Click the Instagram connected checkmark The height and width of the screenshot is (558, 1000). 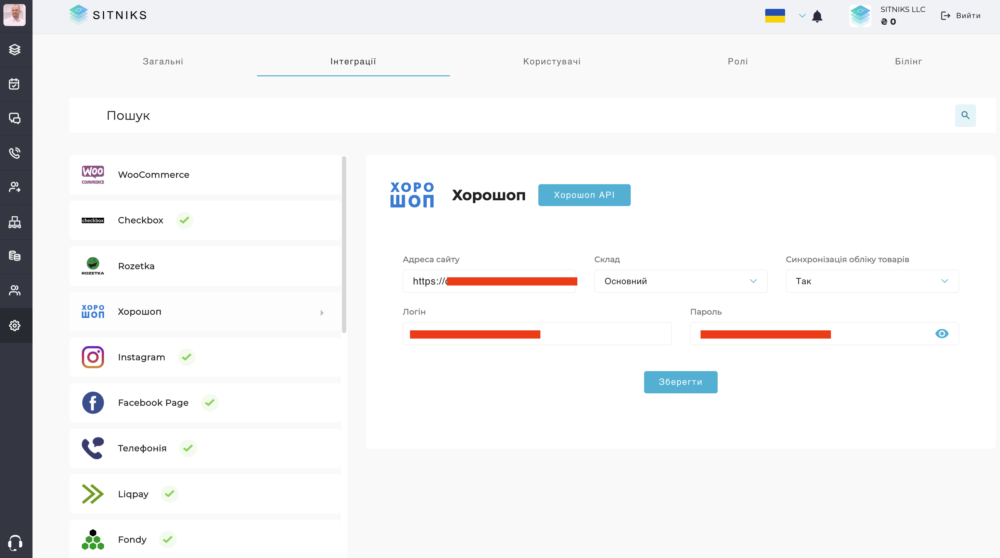[x=186, y=357]
